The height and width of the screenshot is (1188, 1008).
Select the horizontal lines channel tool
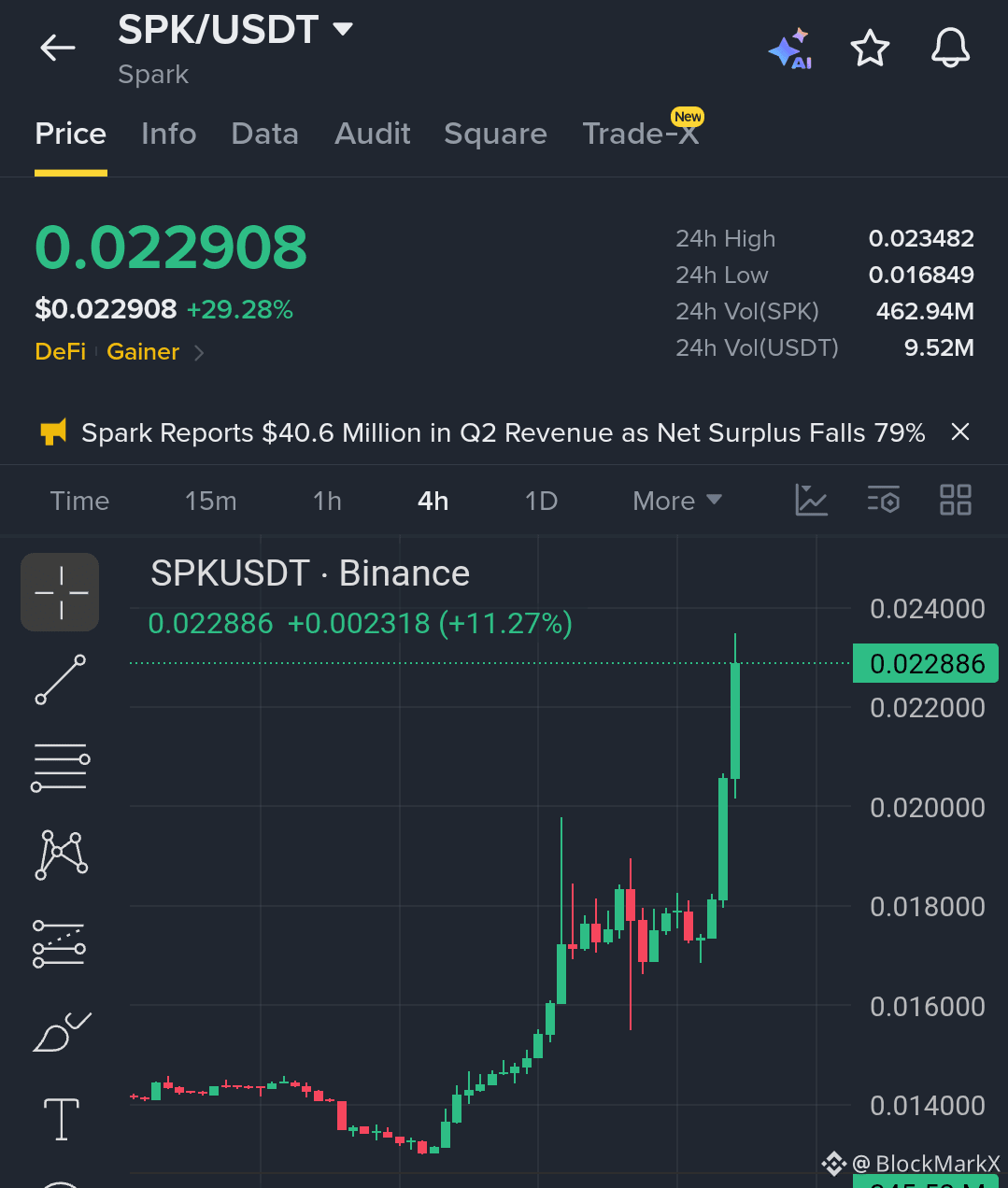tap(60, 768)
